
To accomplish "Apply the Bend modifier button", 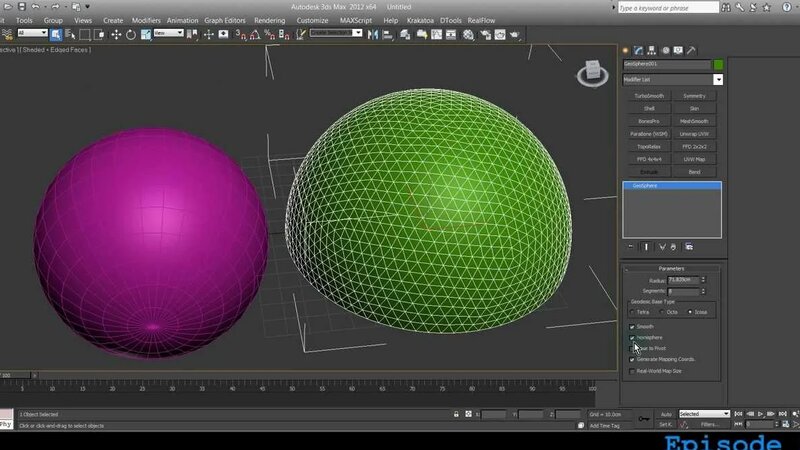I will (x=694, y=172).
